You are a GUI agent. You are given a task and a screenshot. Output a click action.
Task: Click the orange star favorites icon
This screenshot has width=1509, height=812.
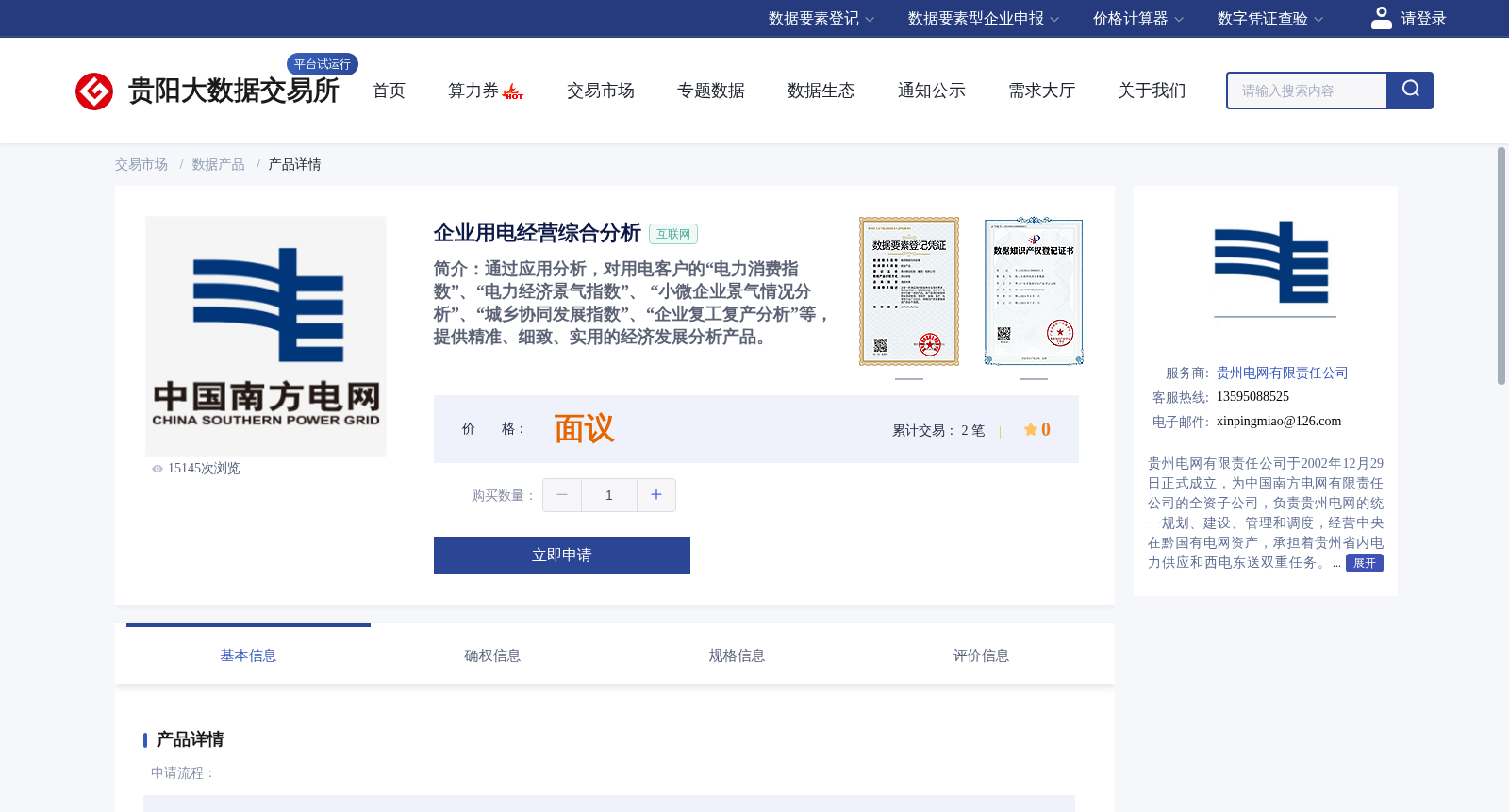[x=1030, y=430]
